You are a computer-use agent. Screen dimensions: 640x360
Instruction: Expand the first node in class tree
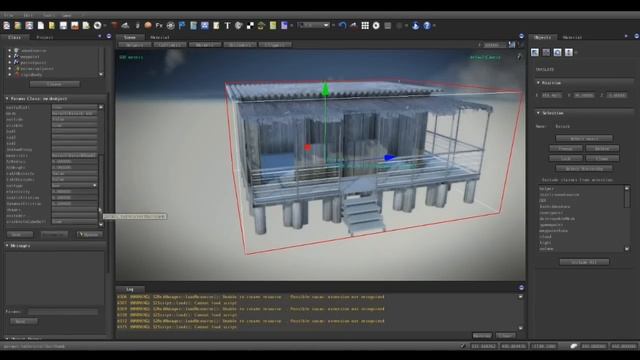point(10,51)
